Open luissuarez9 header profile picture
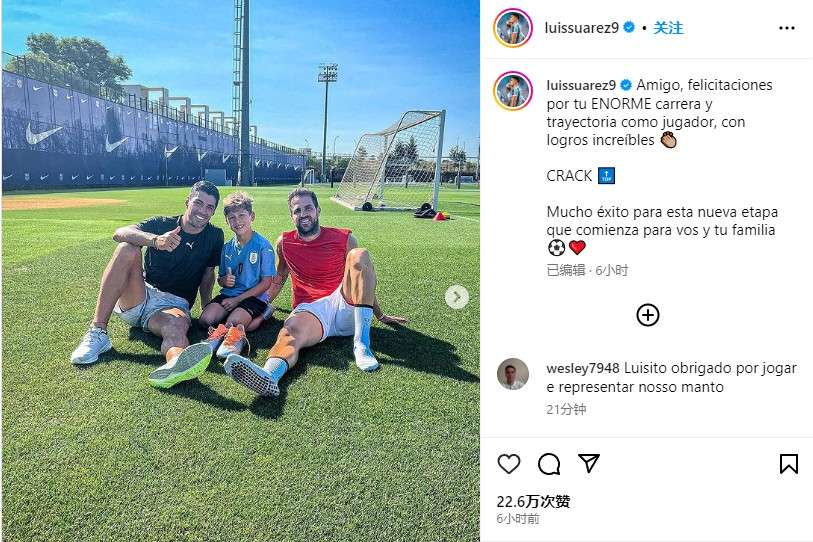813x542 pixels. pyautogui.click(x=513, y=28)
